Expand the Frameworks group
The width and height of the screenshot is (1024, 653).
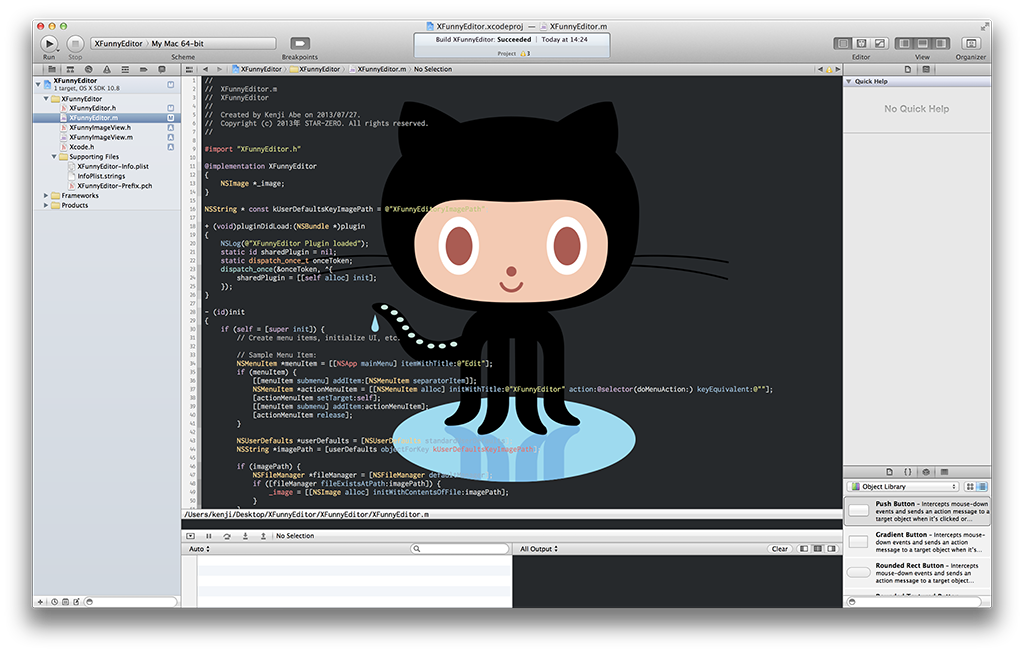(x=46, y=196)
